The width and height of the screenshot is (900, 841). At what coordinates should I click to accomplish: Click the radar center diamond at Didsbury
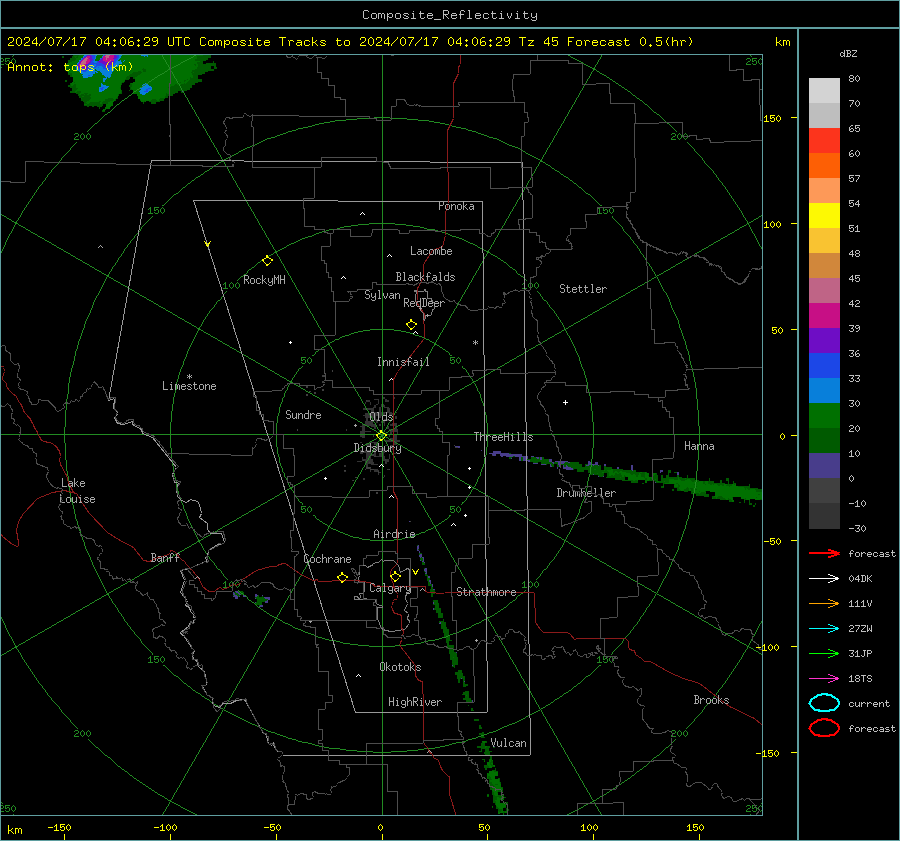[x=381, y=436]
